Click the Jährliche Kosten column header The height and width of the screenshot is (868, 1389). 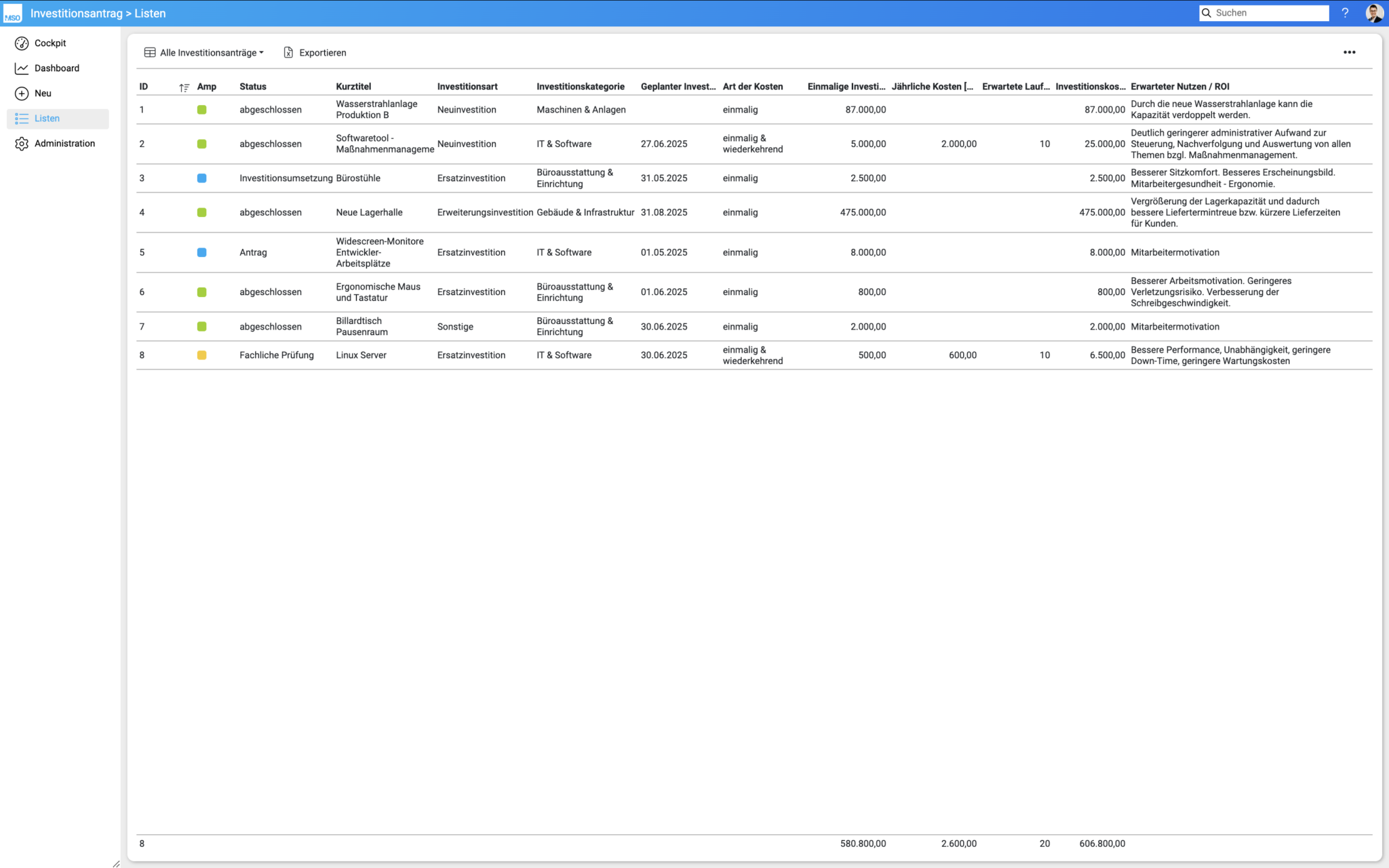click(933, 87)
